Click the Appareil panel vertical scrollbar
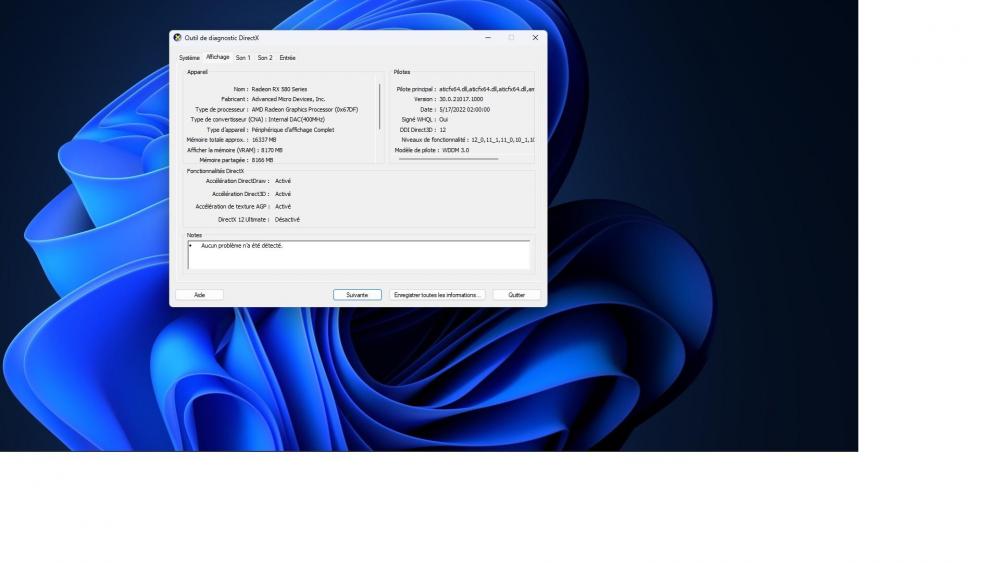The width and height of the screenshot is (1000, 563). [380, 106]
